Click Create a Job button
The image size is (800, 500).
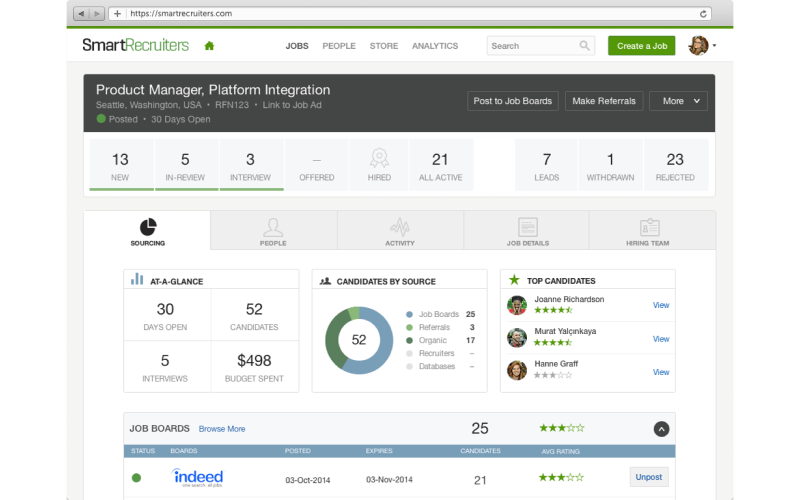642,46
